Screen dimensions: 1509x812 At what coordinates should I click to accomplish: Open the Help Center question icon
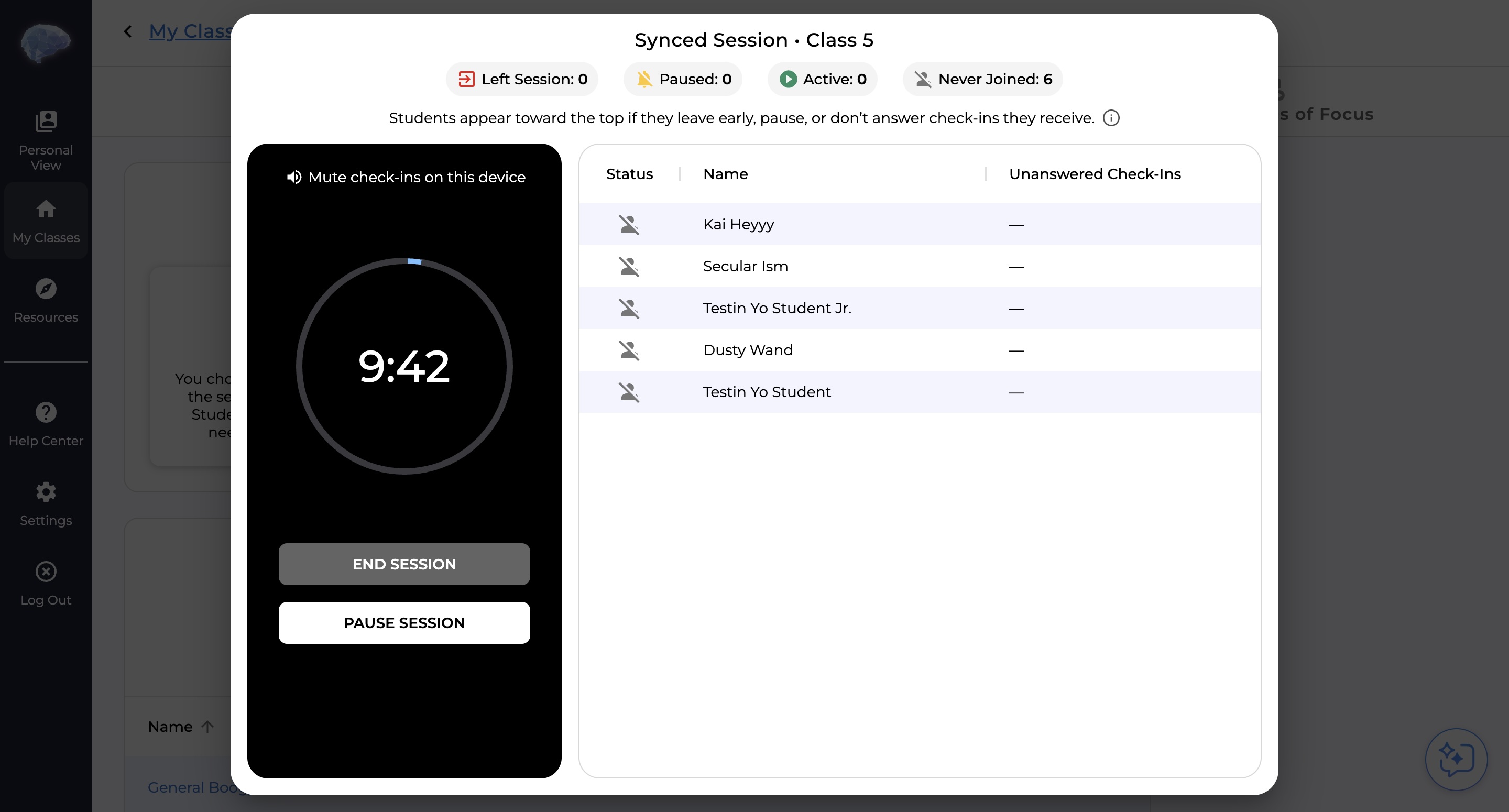[x=46, y=412]
